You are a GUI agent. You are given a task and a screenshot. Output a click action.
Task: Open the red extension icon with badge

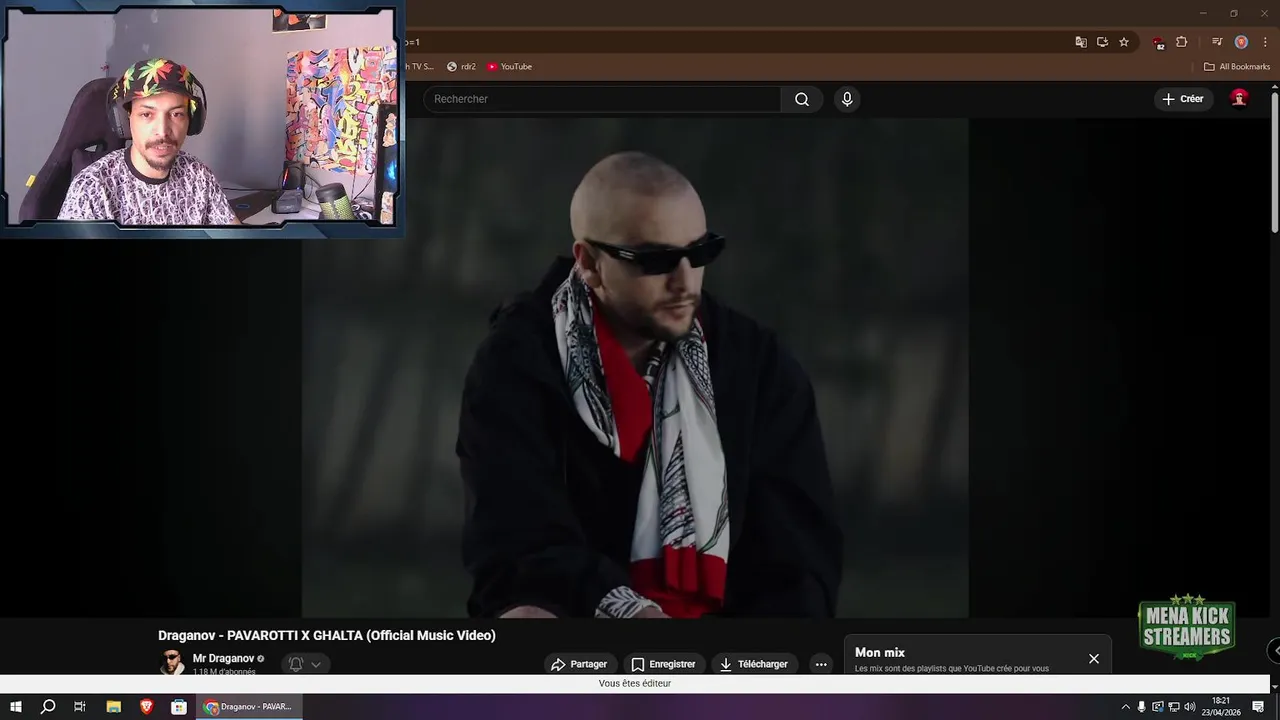(1158, 42)
